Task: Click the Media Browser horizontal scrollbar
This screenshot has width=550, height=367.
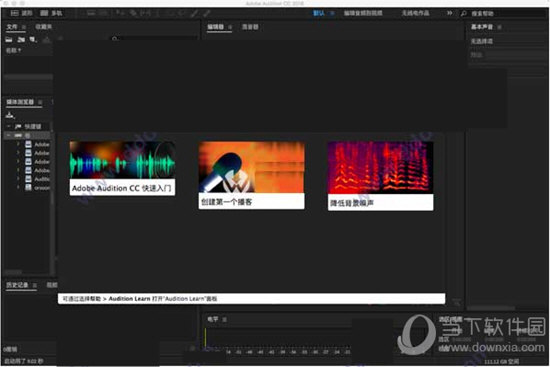Action: 13,272
